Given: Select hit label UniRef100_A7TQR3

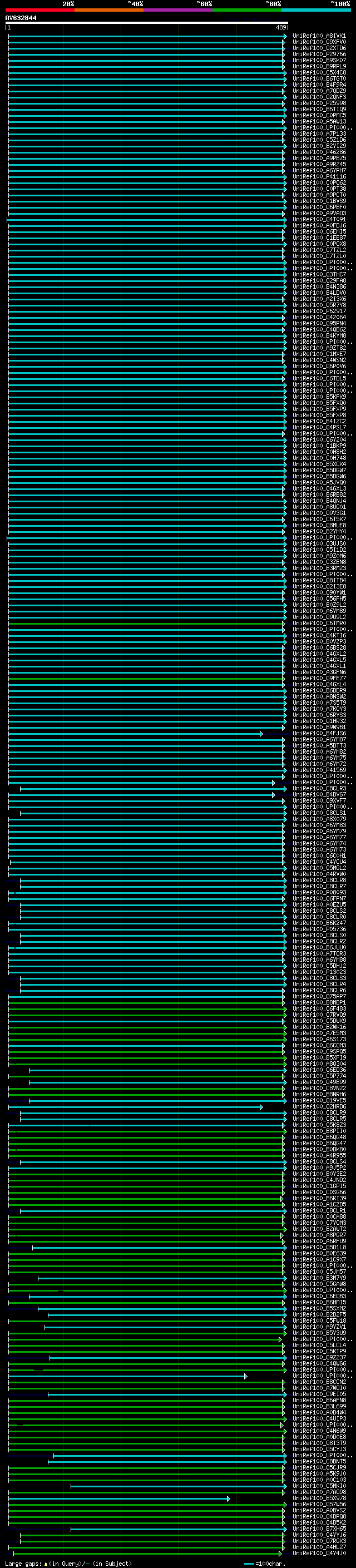Looking at the screenshot, I should click(319, 953).
